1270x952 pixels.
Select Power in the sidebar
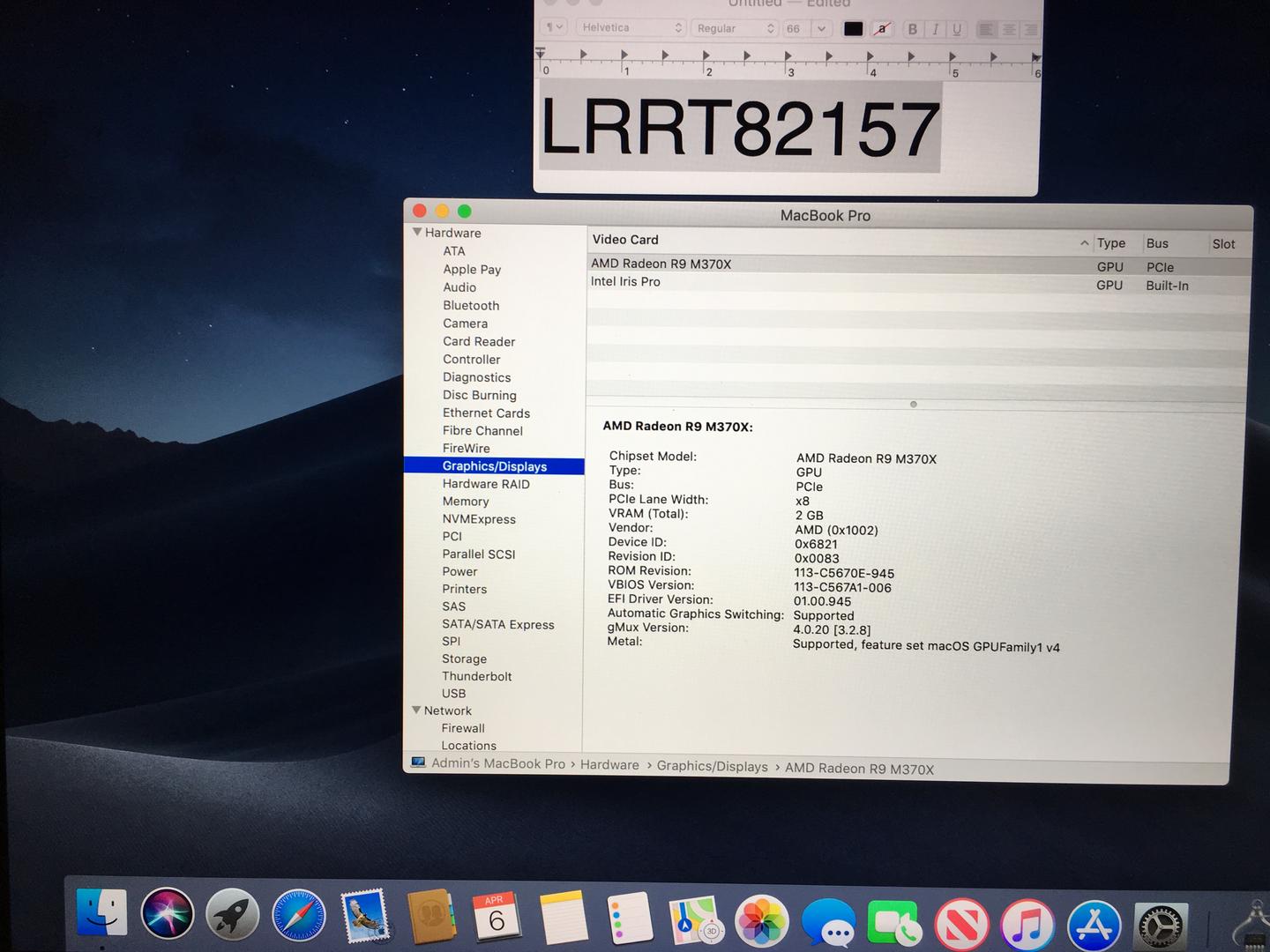459,571
